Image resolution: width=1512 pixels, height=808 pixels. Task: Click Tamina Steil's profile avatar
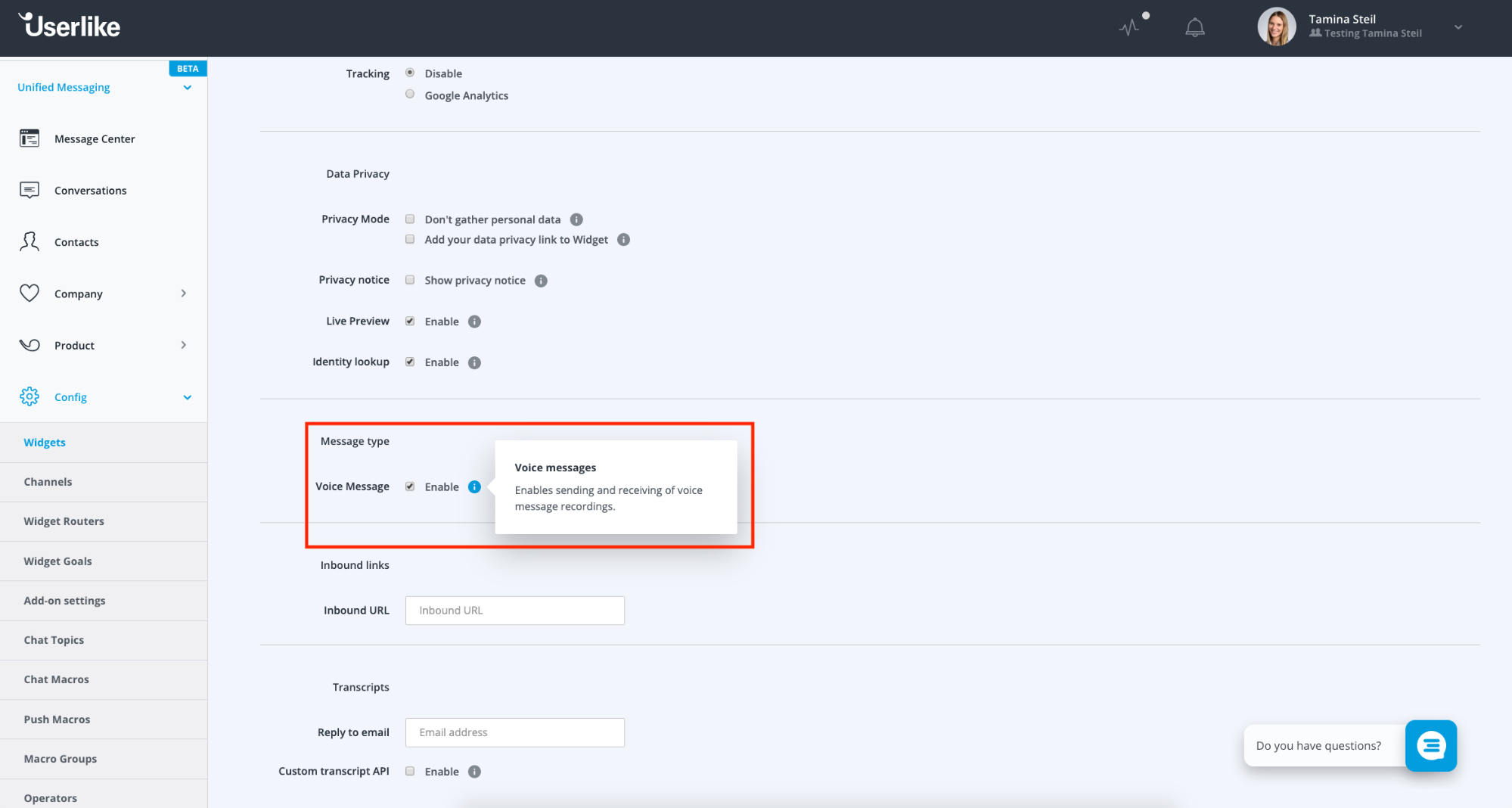pyautogui.click(x=1277, y=27)
